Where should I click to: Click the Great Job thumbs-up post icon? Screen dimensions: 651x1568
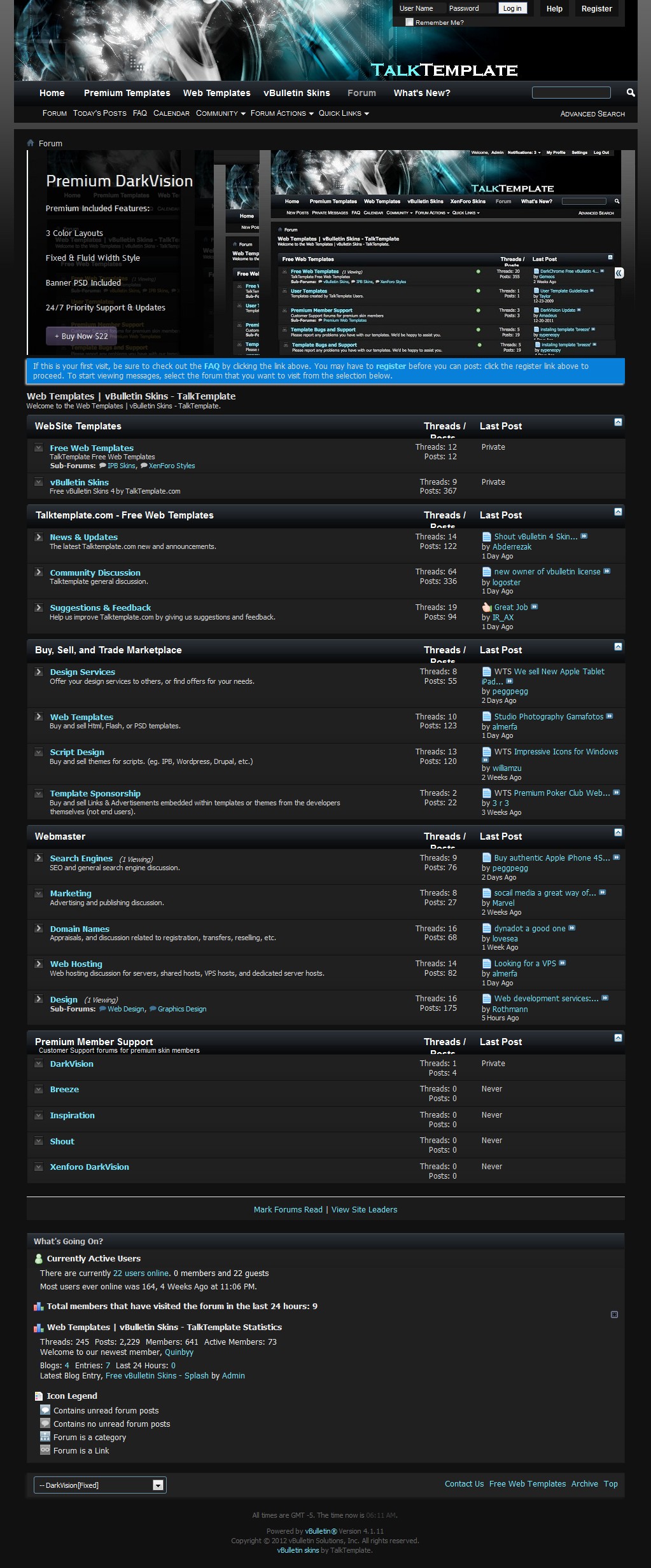coord(487,607)
